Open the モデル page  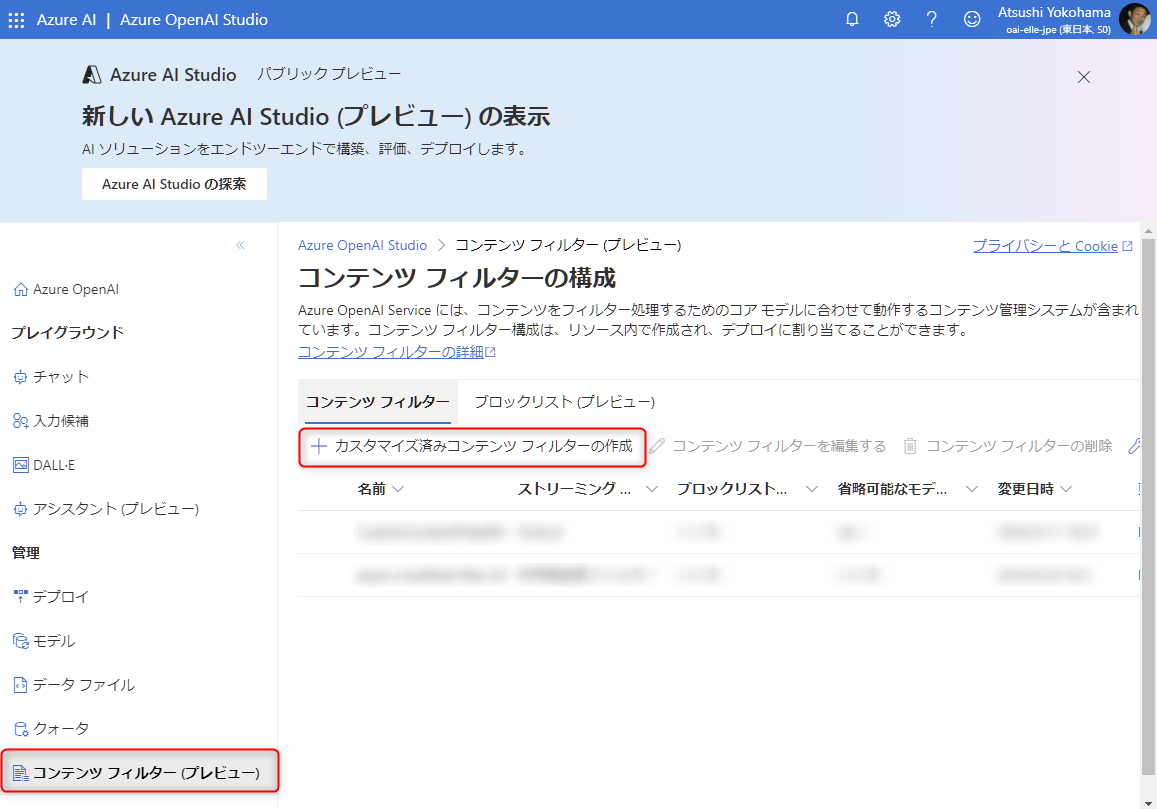coord(44,641)
